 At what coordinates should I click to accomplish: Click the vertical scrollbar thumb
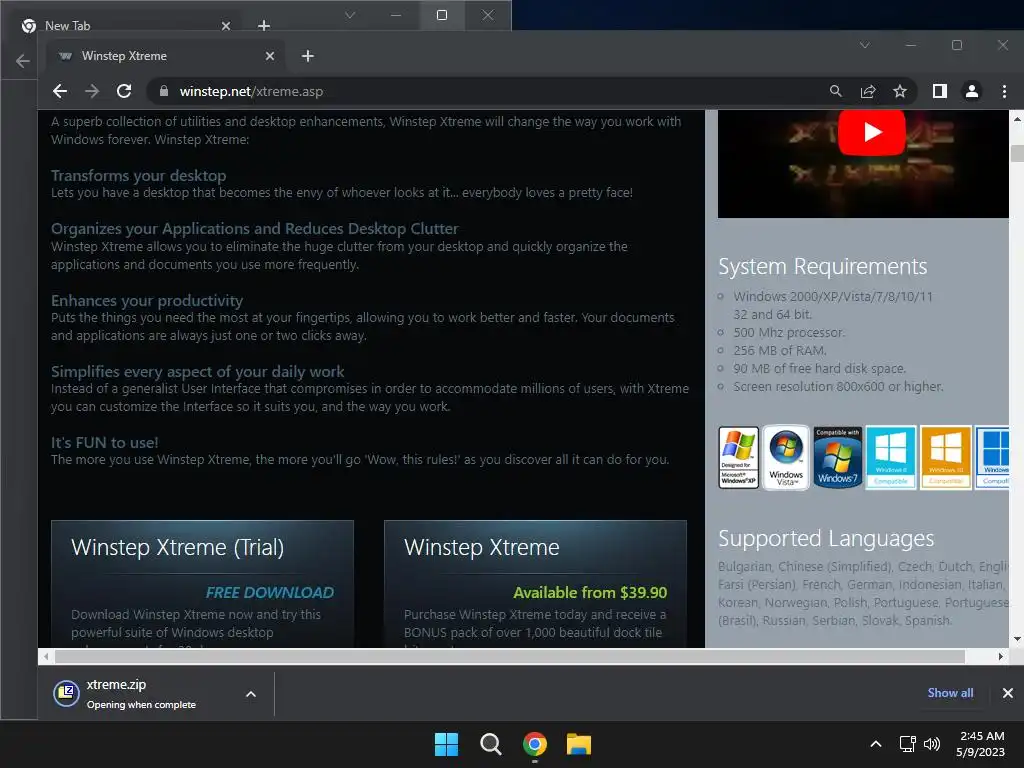(x=1017, y=153)
